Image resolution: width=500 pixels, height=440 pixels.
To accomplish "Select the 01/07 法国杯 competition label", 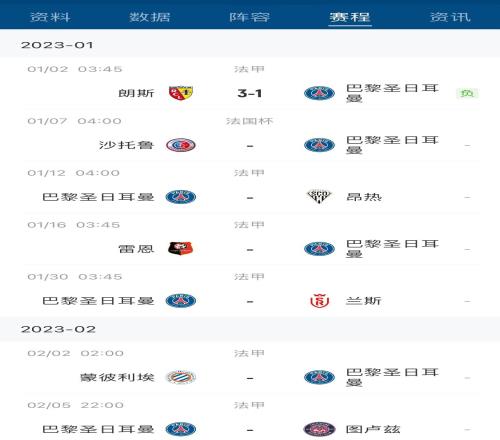I will coord(249,121).
